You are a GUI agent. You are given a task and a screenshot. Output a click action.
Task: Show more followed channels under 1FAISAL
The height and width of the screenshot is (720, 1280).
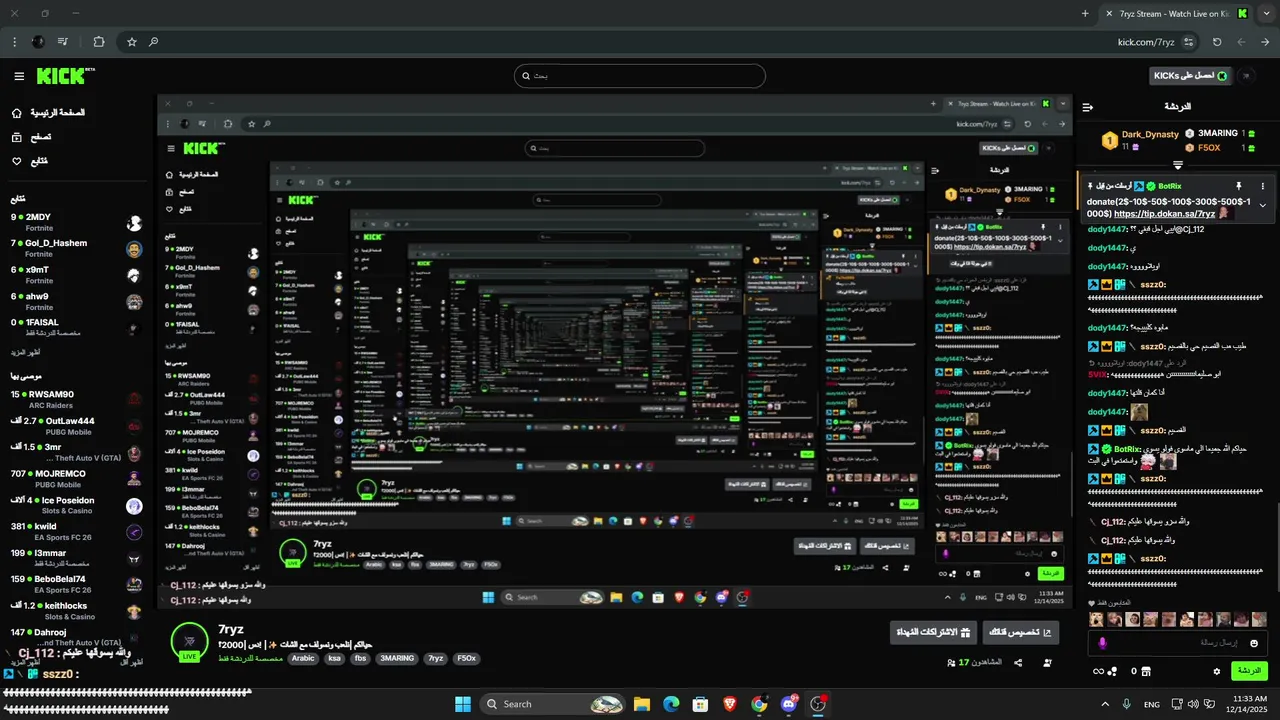(25, 352)
